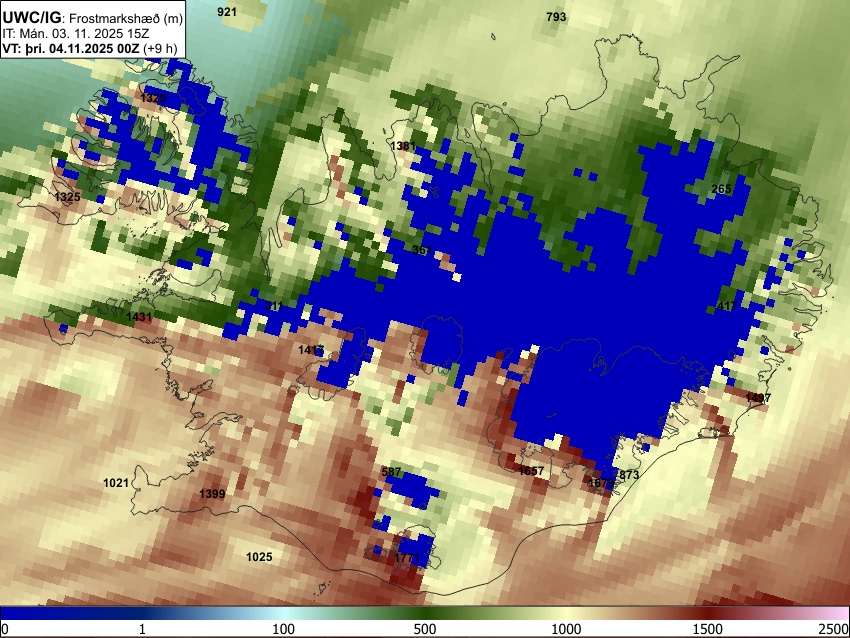Click the map value 1399
The height and width of the screenshot is (638, 850).
tap(212, 494)
